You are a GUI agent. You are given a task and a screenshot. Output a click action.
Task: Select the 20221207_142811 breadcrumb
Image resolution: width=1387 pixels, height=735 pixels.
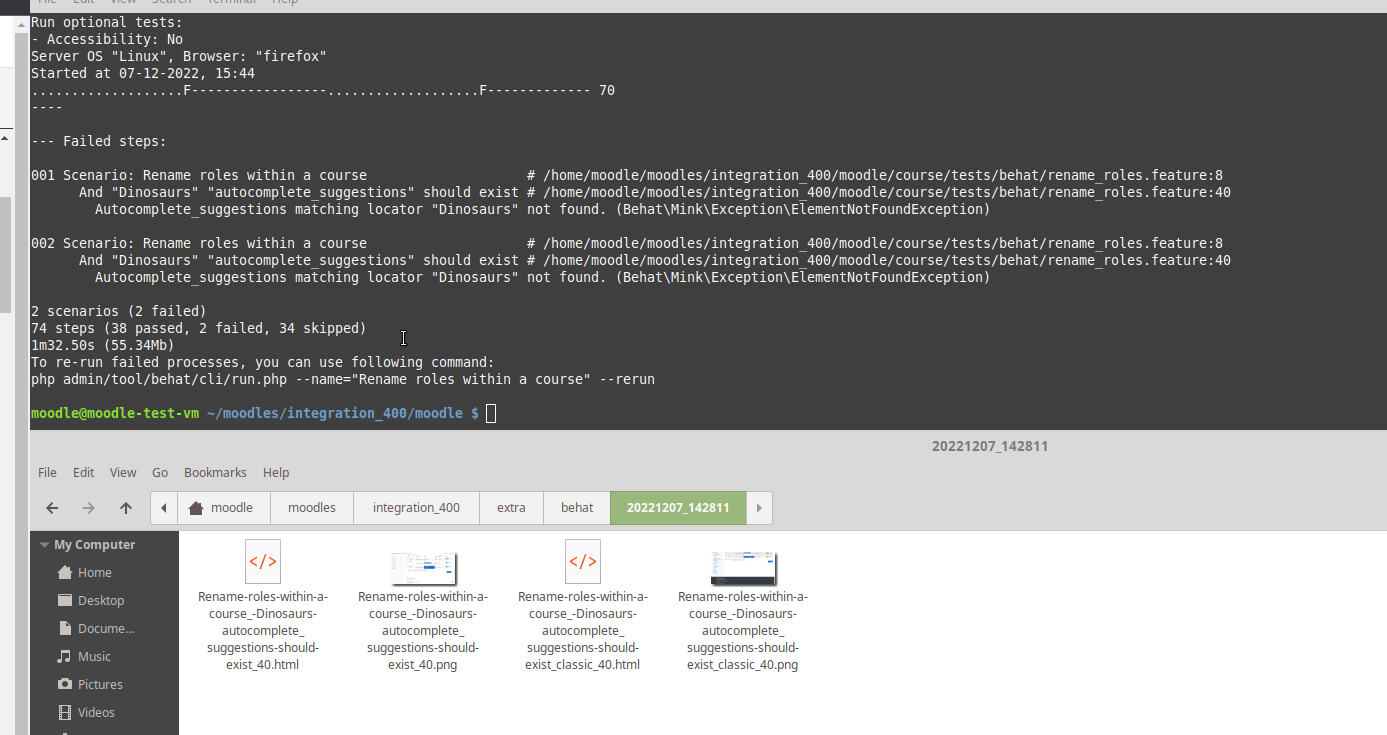[678, 508]
